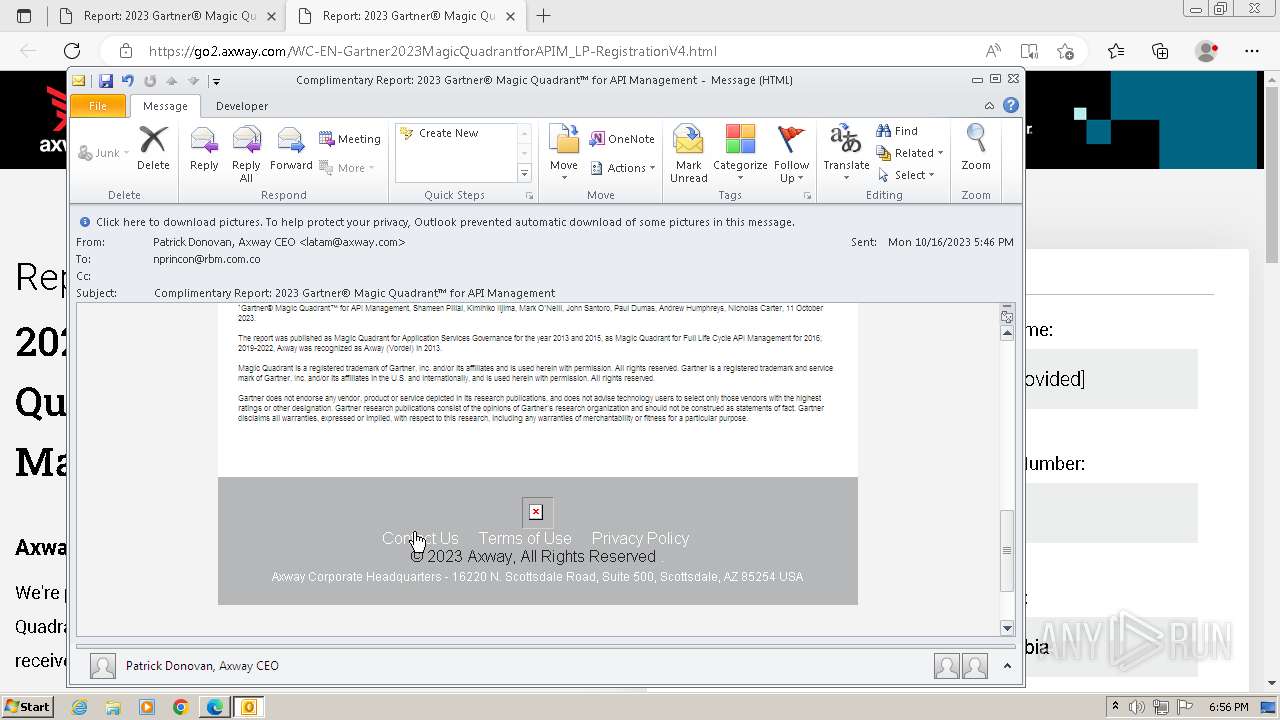
Task: Expand the More respond options dropdown
Action: click(347, 168)
